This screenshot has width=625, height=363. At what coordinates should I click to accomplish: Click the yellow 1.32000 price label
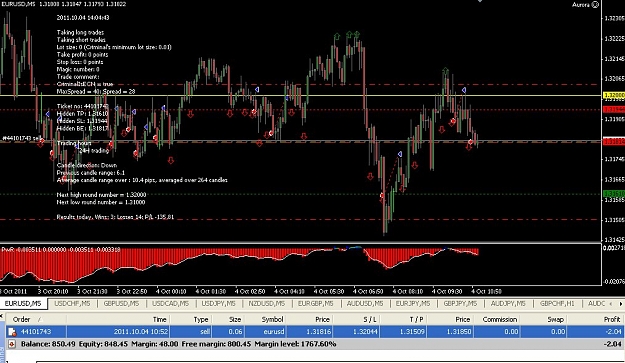coord(614,96)
